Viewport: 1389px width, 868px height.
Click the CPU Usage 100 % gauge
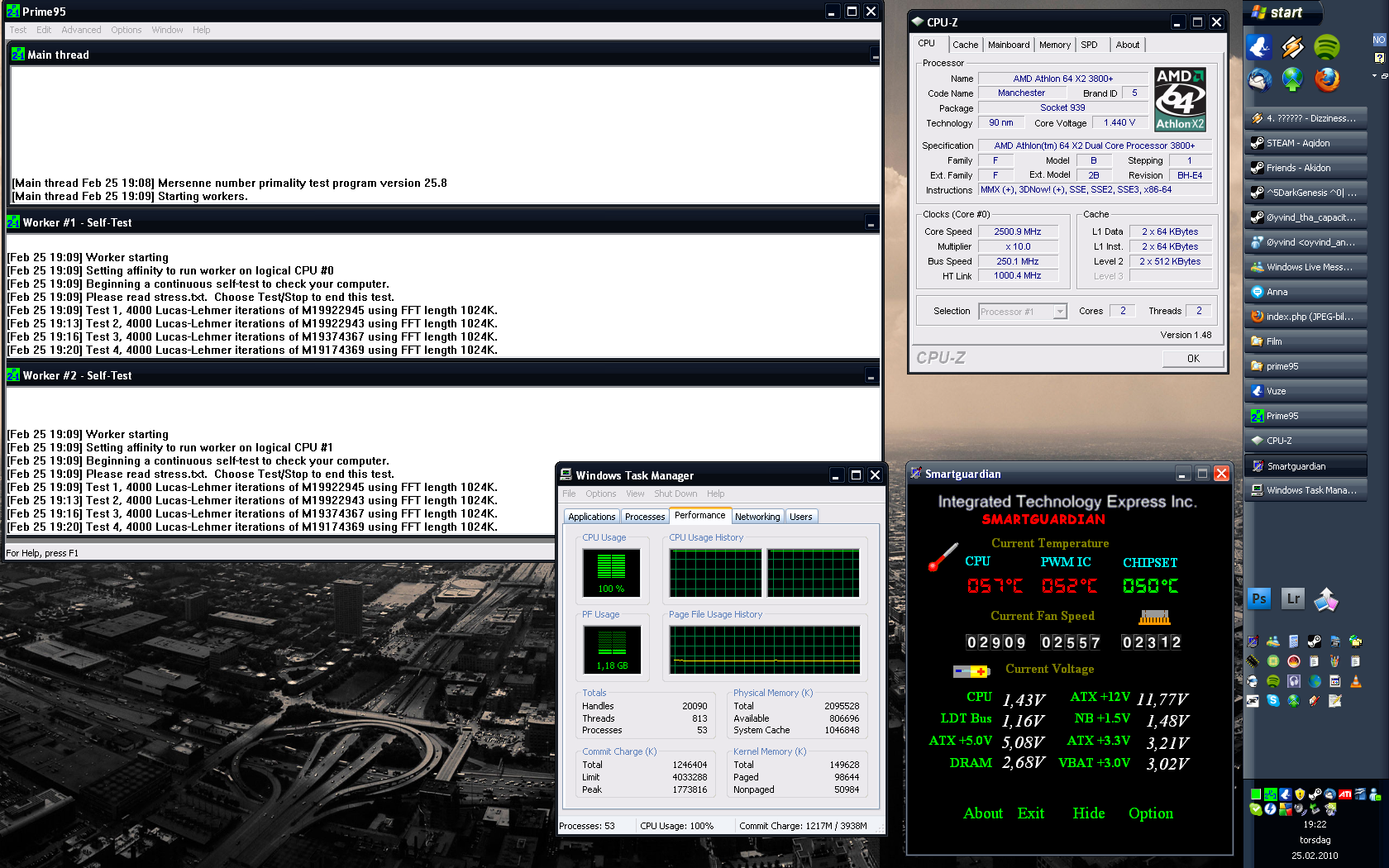[x=612, y=572]
